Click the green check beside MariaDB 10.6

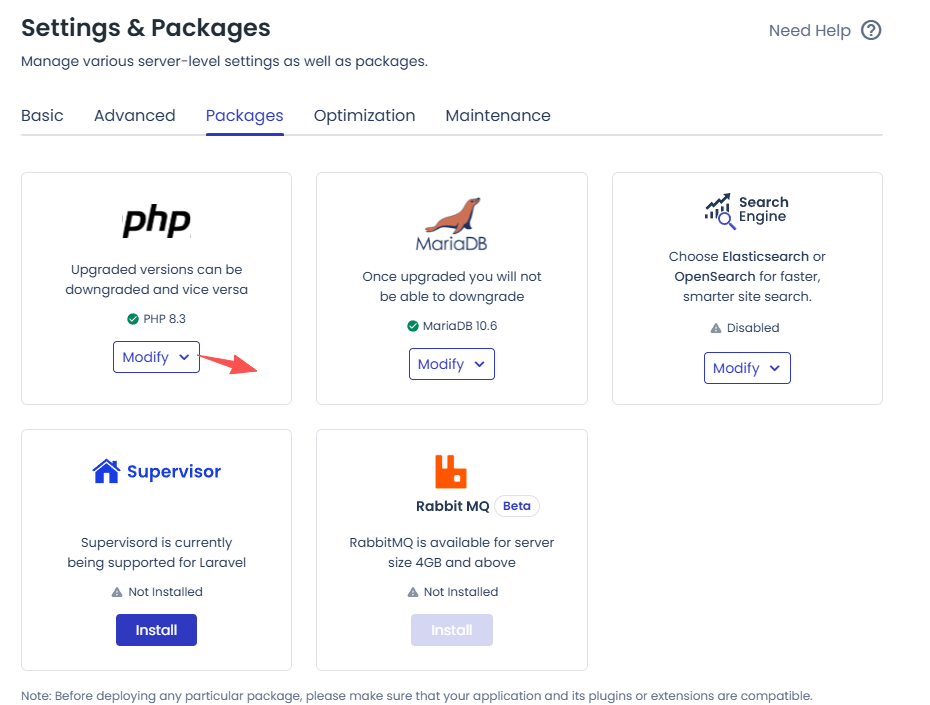(x=413, y=326)
